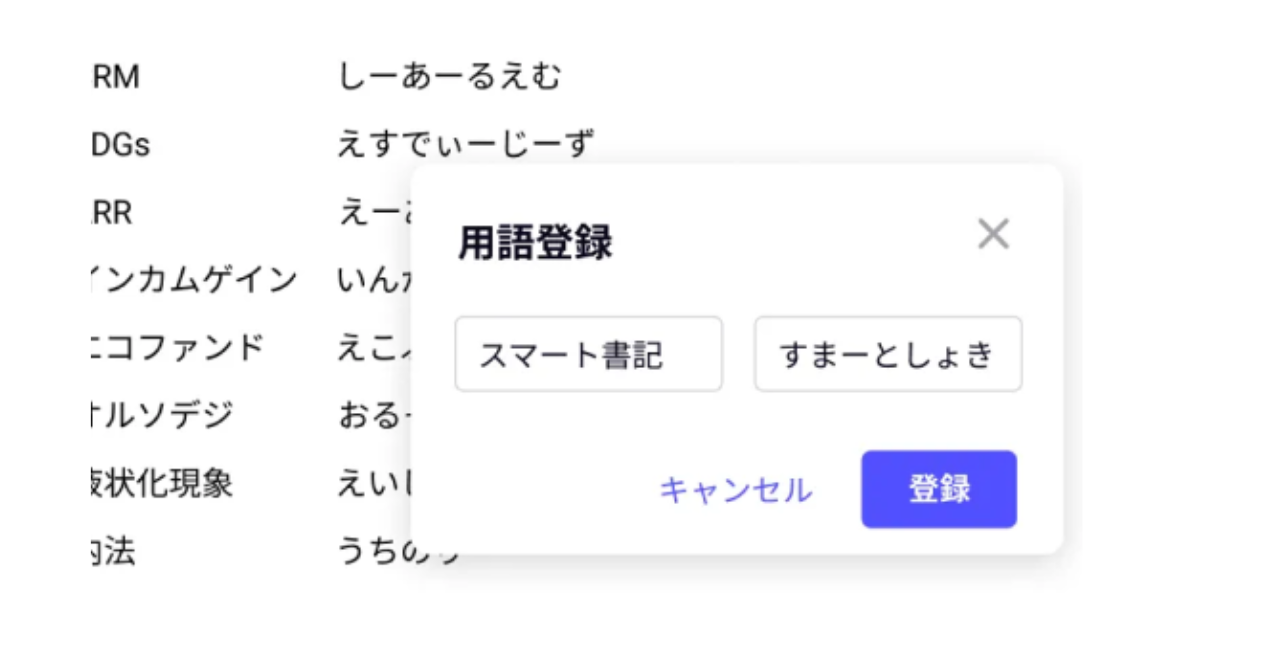This screenshot has width=1280, height=670.
Task: Click the term field containing スマート書記
Action: click(x=588, y=354)
